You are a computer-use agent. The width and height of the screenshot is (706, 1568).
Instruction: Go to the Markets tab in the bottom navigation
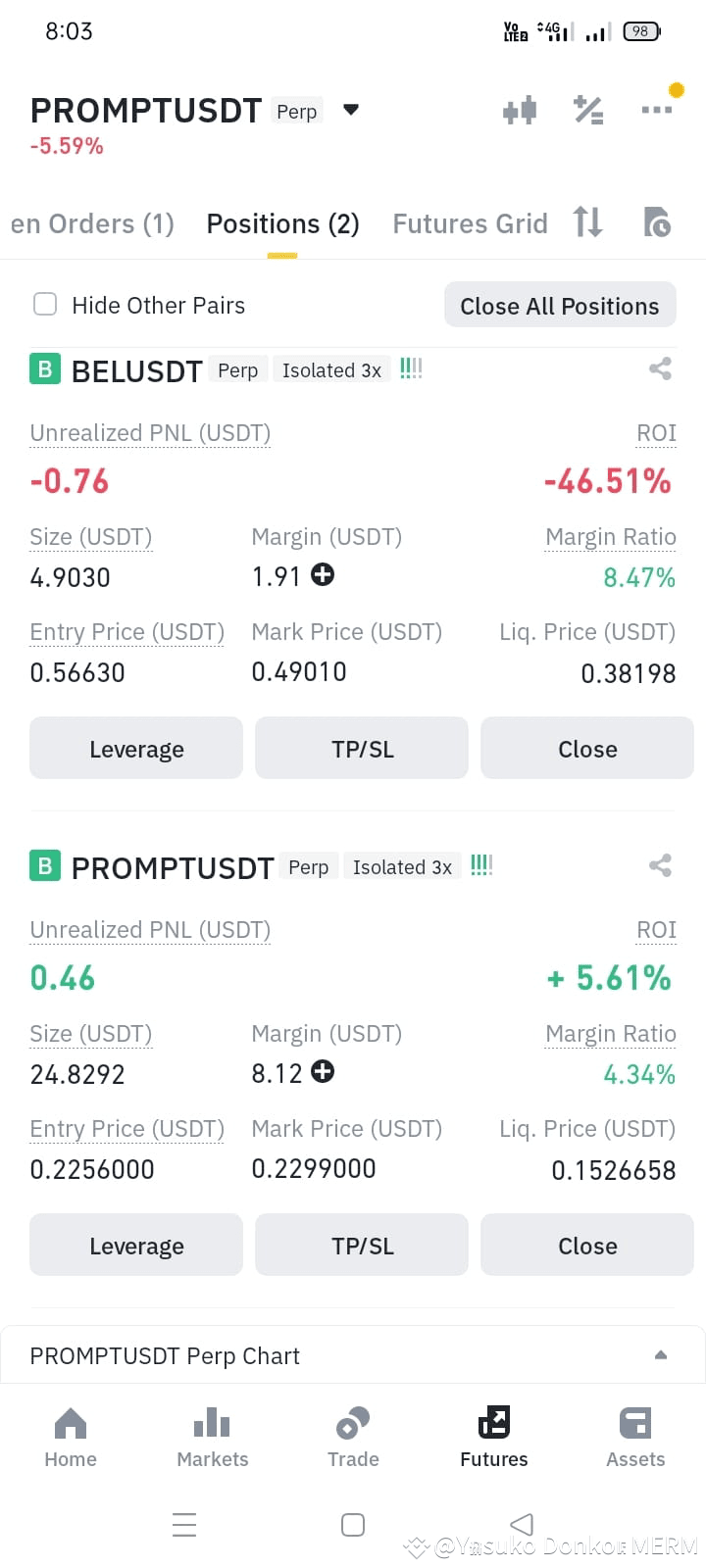click(x=212, y=1437)
